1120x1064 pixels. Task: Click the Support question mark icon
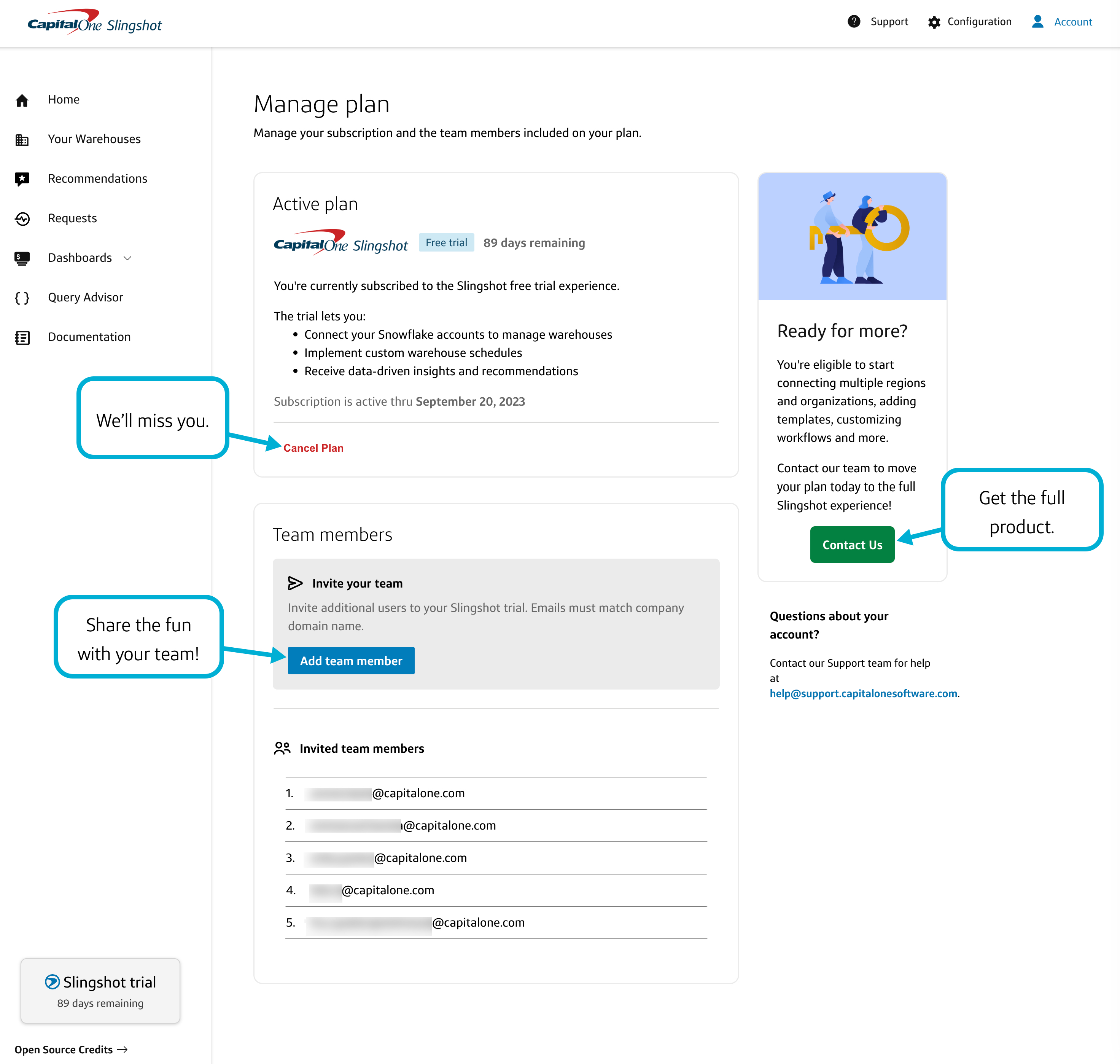pyautogui.click(x=854, y=22)
